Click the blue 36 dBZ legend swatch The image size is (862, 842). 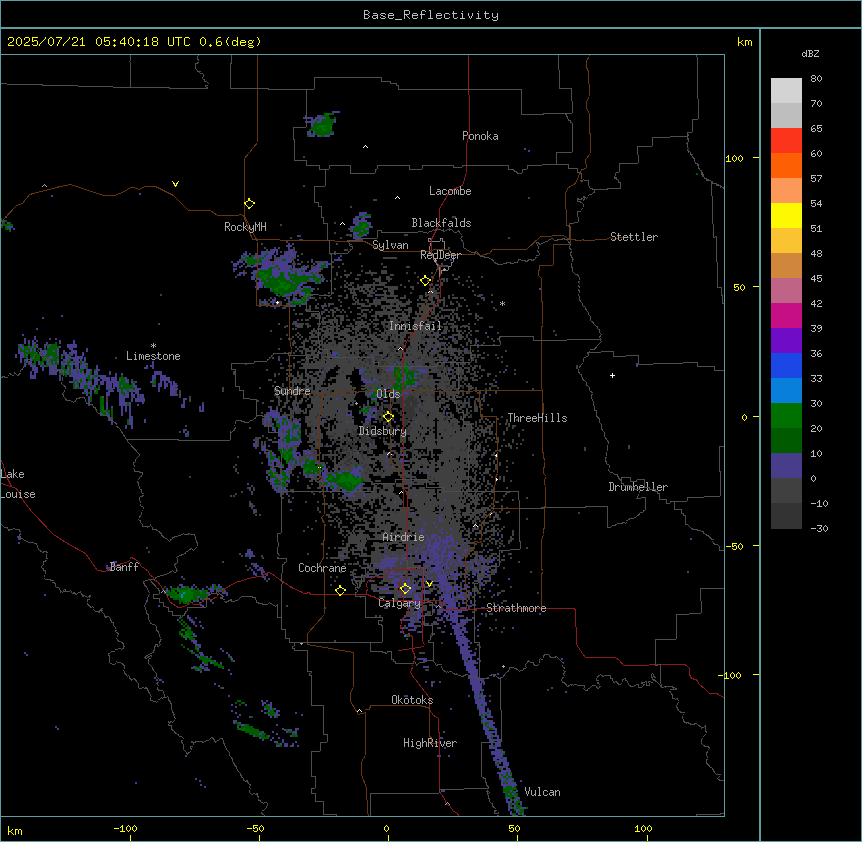786,365
